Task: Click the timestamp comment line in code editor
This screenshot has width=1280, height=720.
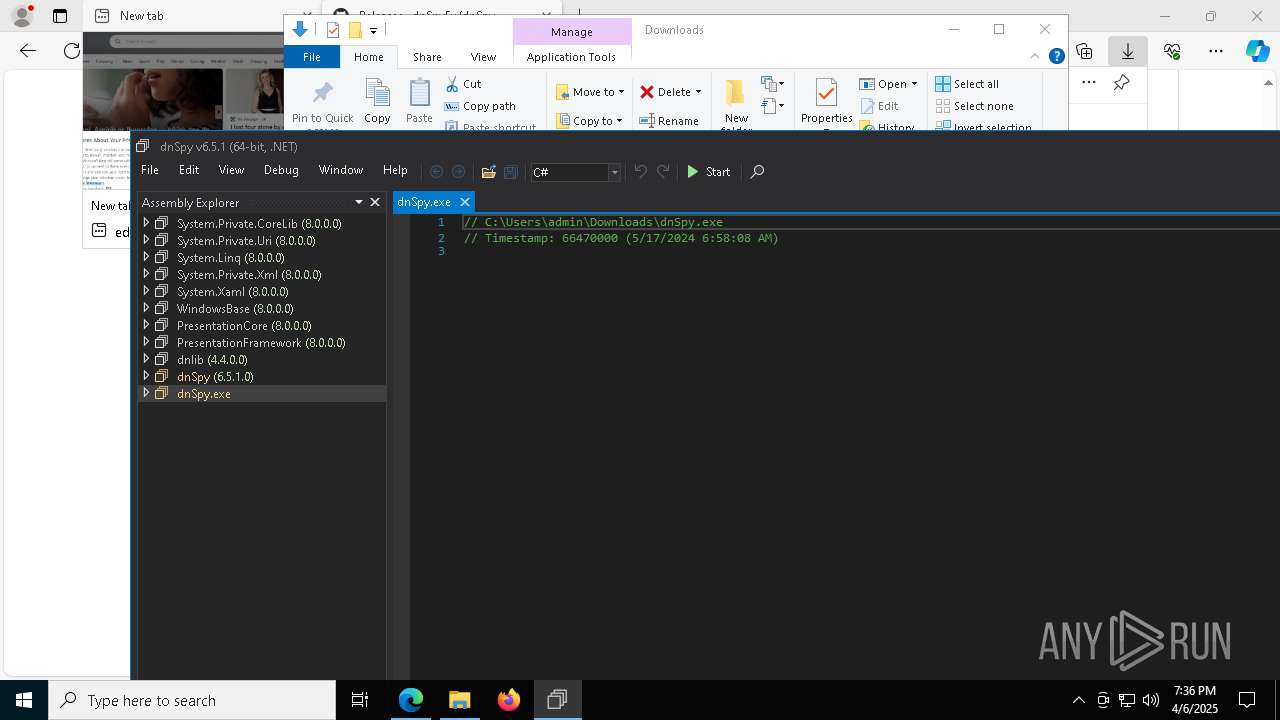Action: [x=621, y=238]
